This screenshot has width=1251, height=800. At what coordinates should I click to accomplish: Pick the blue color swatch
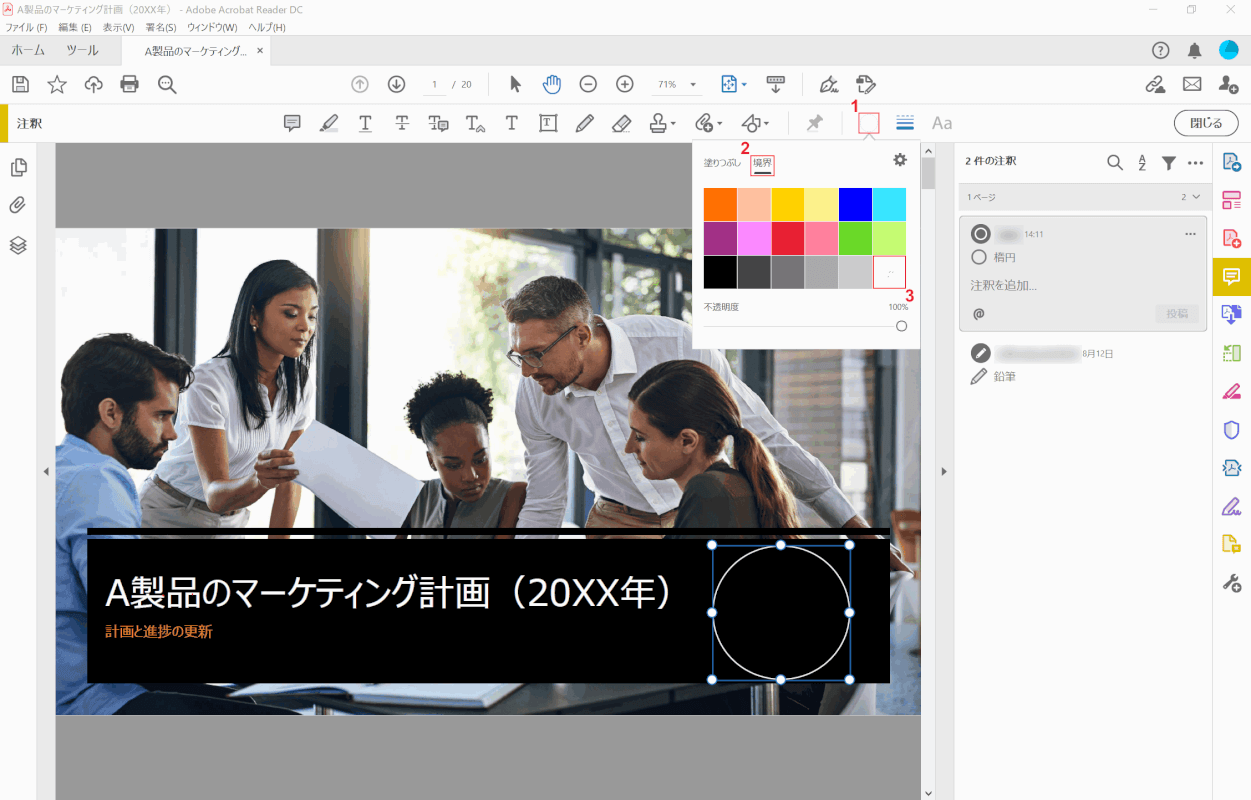855,204
